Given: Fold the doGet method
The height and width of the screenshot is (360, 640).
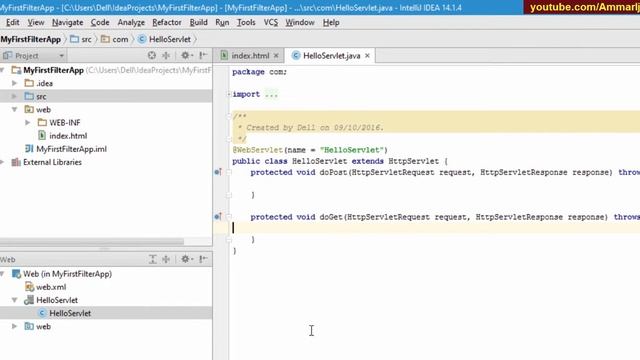Looking at the screenshot, I should pos(229,217).
